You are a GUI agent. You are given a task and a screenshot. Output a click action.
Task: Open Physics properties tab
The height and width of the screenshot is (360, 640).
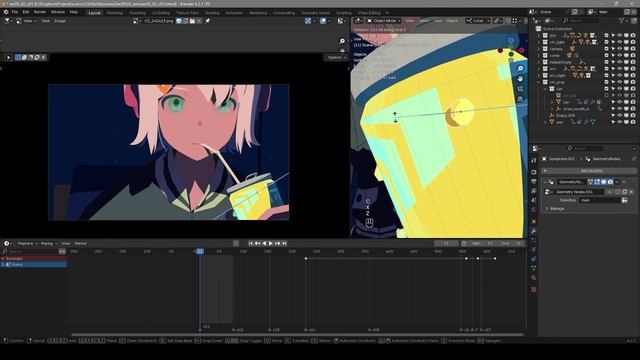click(x=533, y=249)
